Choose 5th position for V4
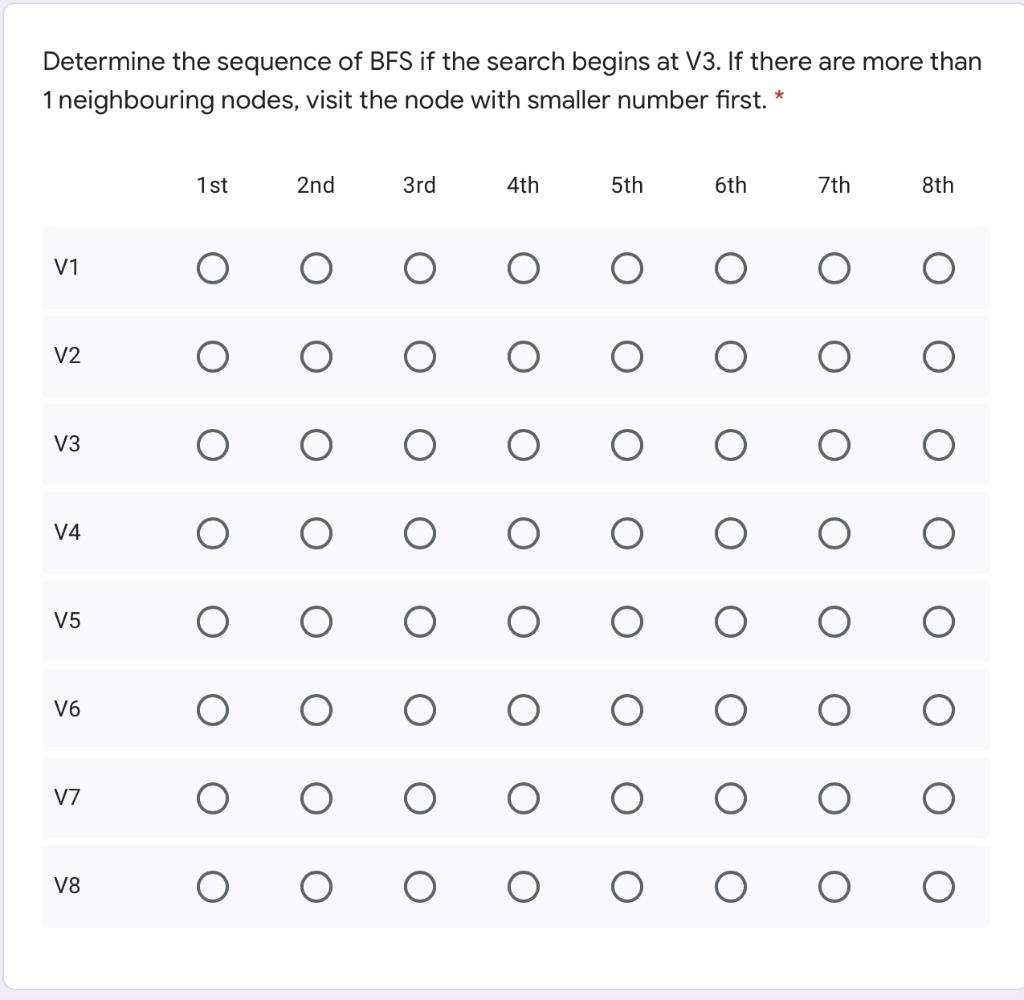 click(627, 533)
